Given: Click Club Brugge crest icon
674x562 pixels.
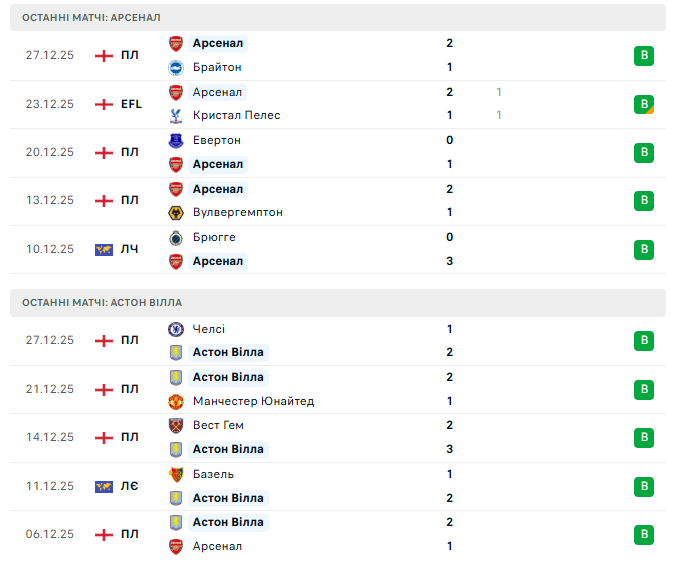Looking at the screenshot, I should coord(176,237).
